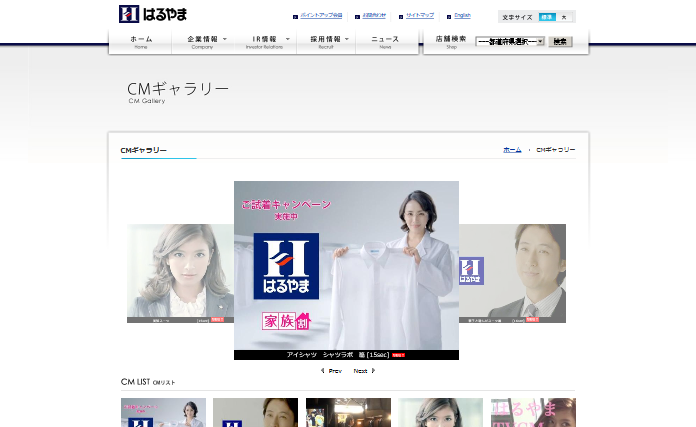
Task: Click the はるやま logo inside the main commercial
Action: [x=286, y=266]
